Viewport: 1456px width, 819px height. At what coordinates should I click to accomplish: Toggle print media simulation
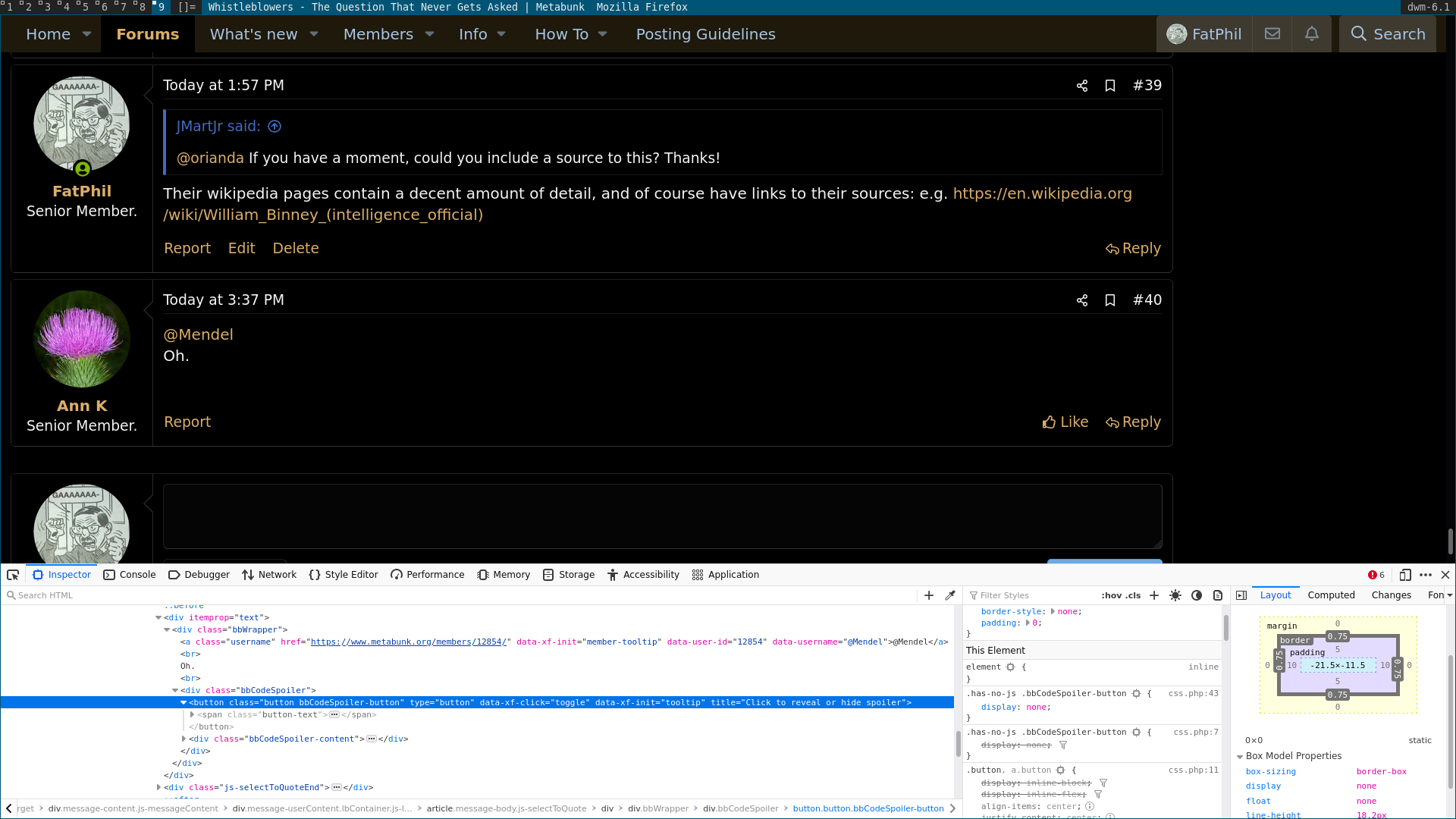coord(1218,595)
